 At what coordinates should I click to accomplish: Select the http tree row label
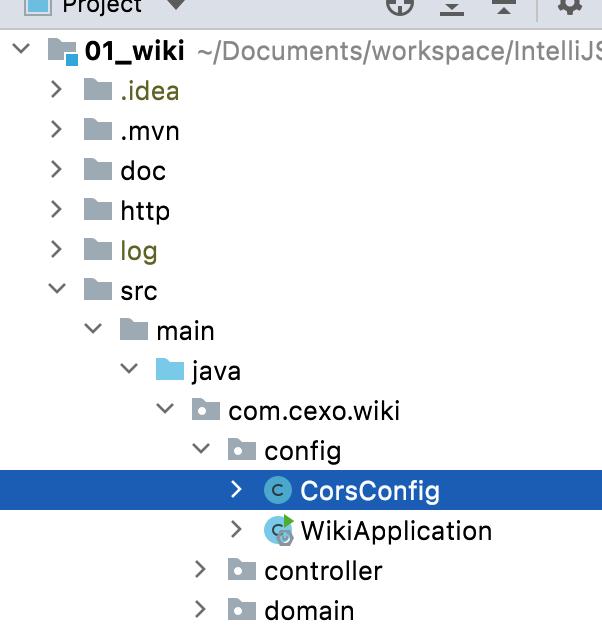pos(145,211)
